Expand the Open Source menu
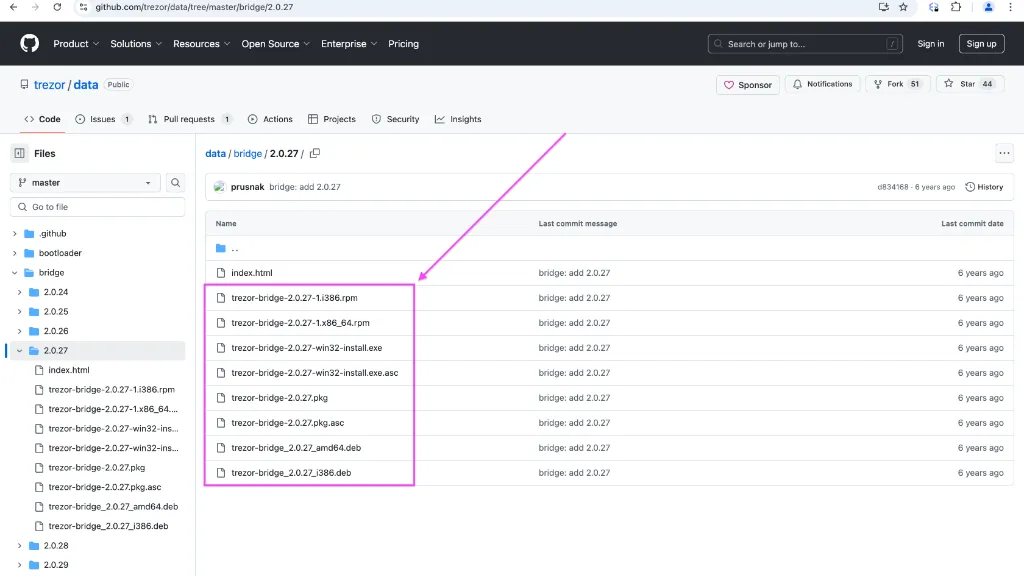The height and width of the screenshot is (576, 1024). coord(275,44)
